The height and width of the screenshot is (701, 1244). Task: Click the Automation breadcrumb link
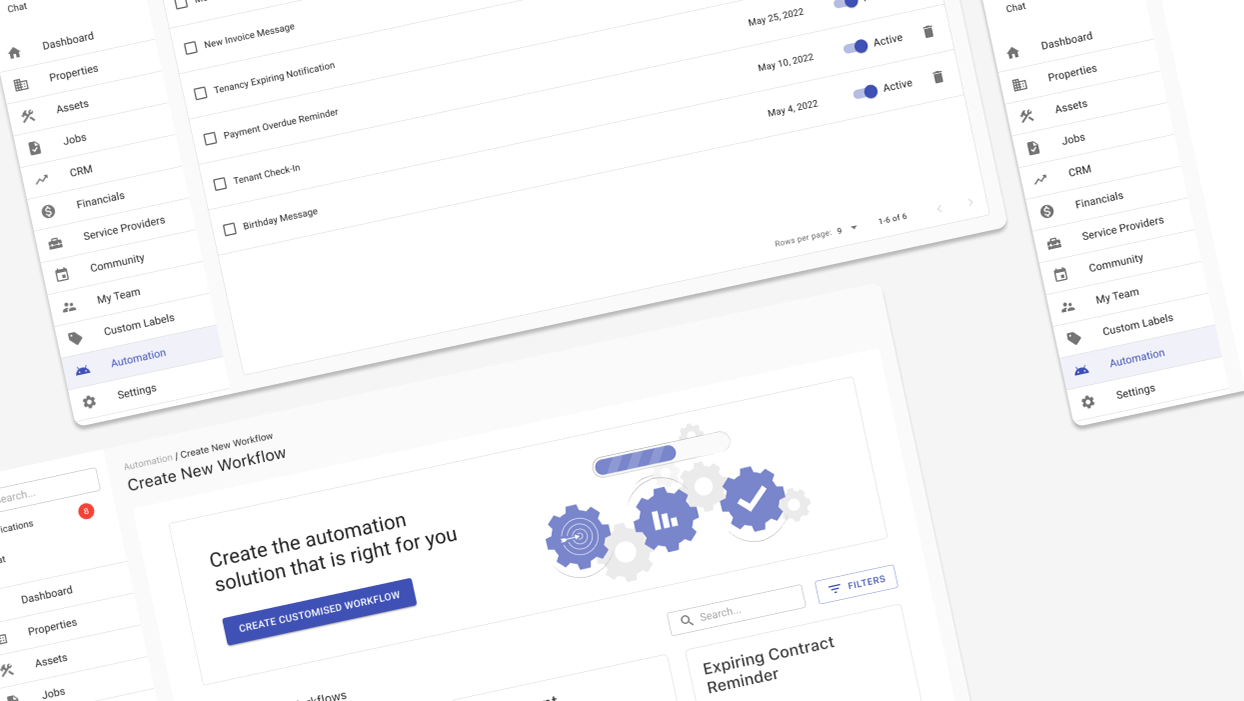[148, 461]
